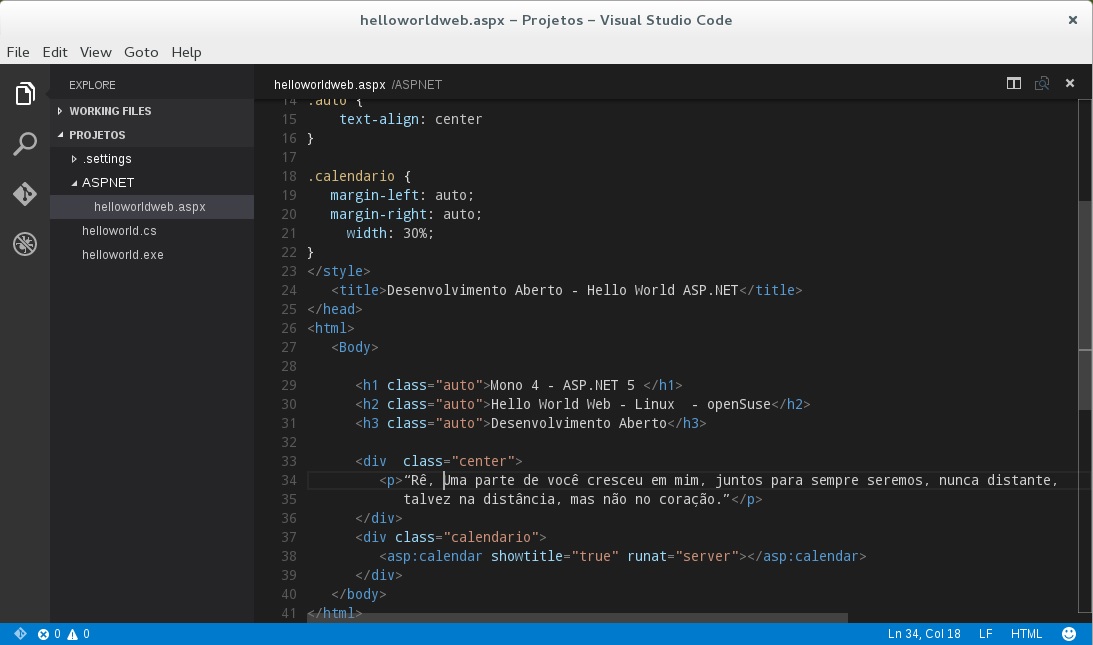Viewport: 1093px width, 645px height.
Task: Click the git icon in the status bar
Action: 20,634
